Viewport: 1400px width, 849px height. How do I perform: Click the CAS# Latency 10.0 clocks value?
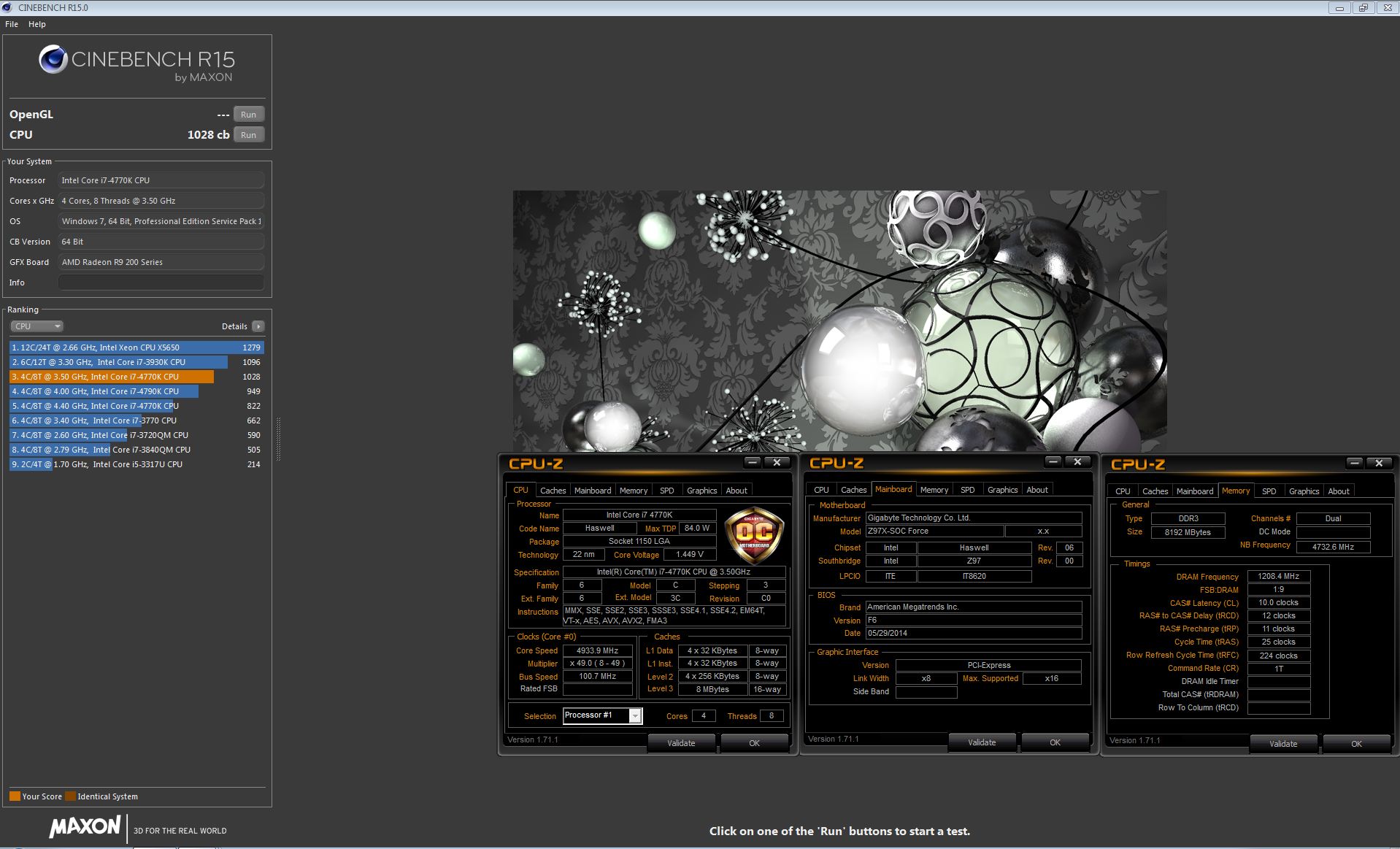pos(1279,602)
